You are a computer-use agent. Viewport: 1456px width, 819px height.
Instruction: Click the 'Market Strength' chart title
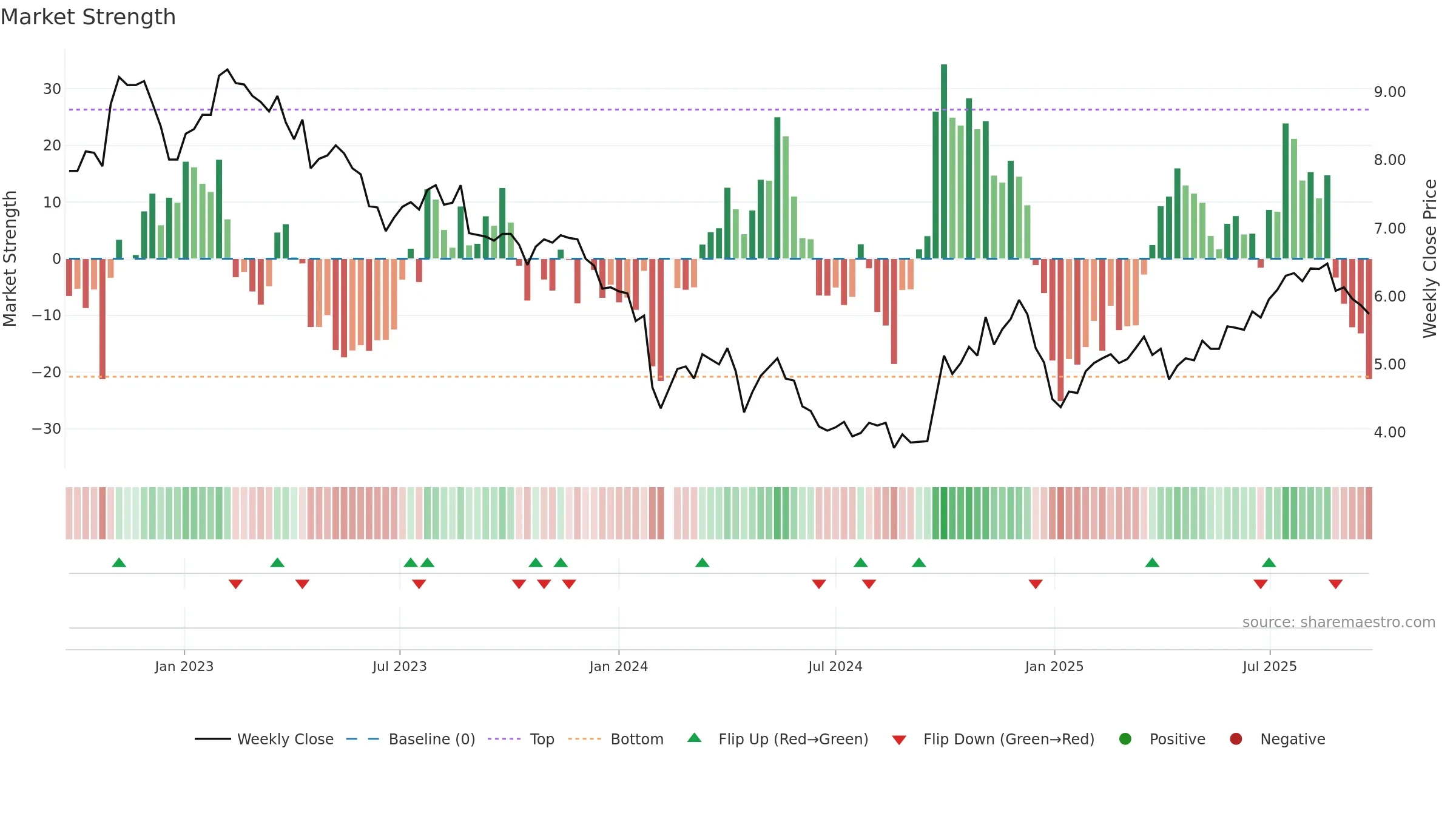click(88, 17)
